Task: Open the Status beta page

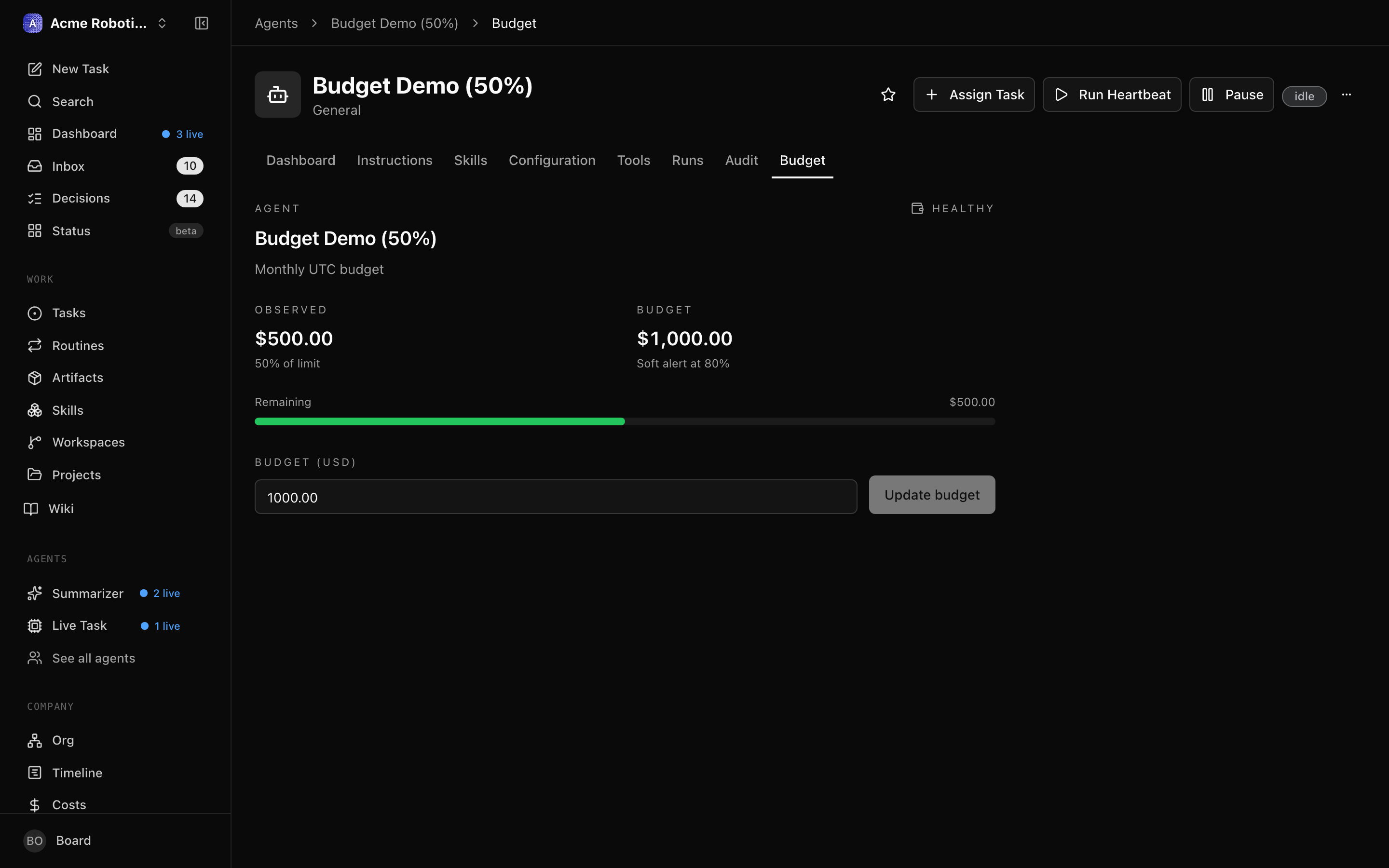Action: [x=115, y=231]
